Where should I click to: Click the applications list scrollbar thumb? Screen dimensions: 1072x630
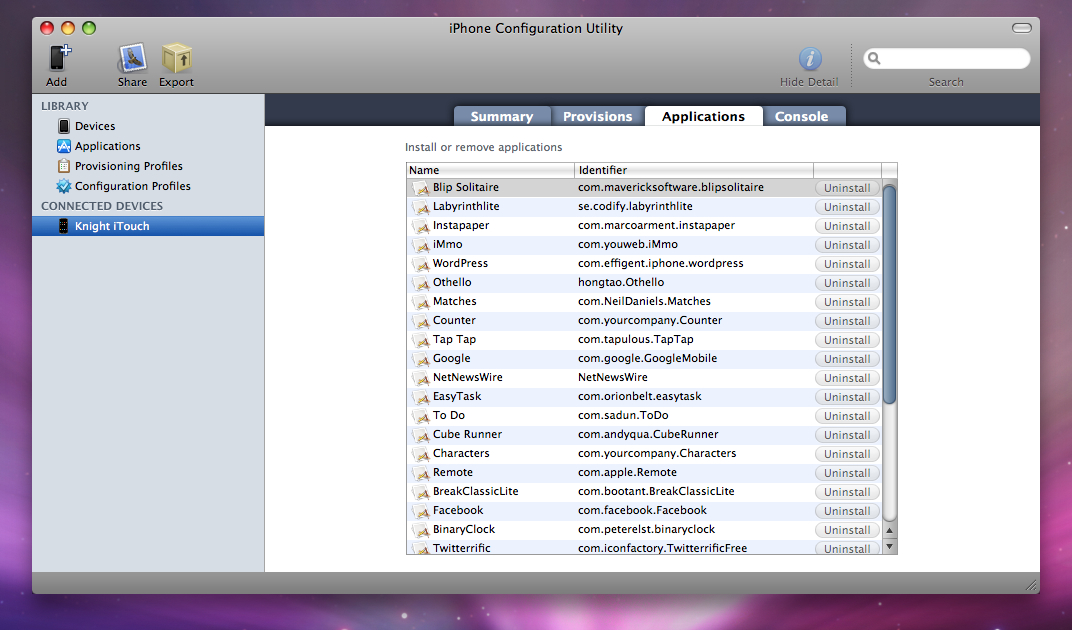click(889, 294)
